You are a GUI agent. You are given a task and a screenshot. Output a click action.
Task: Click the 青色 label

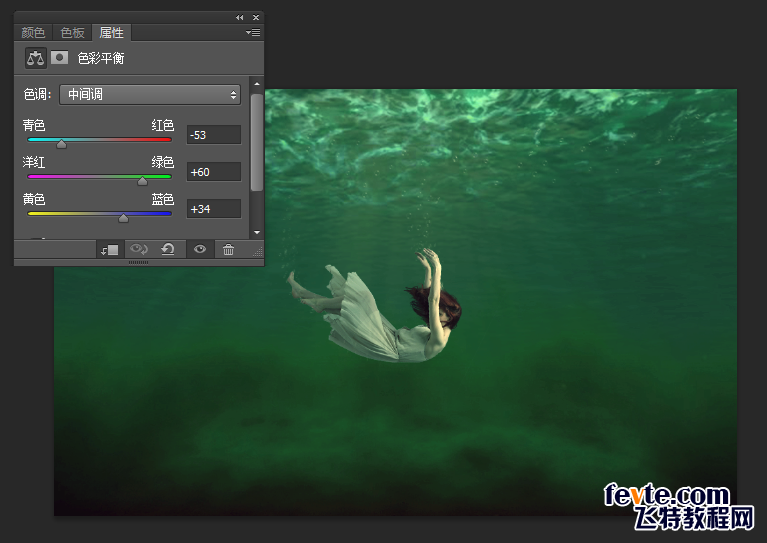(x=34, y=125)
